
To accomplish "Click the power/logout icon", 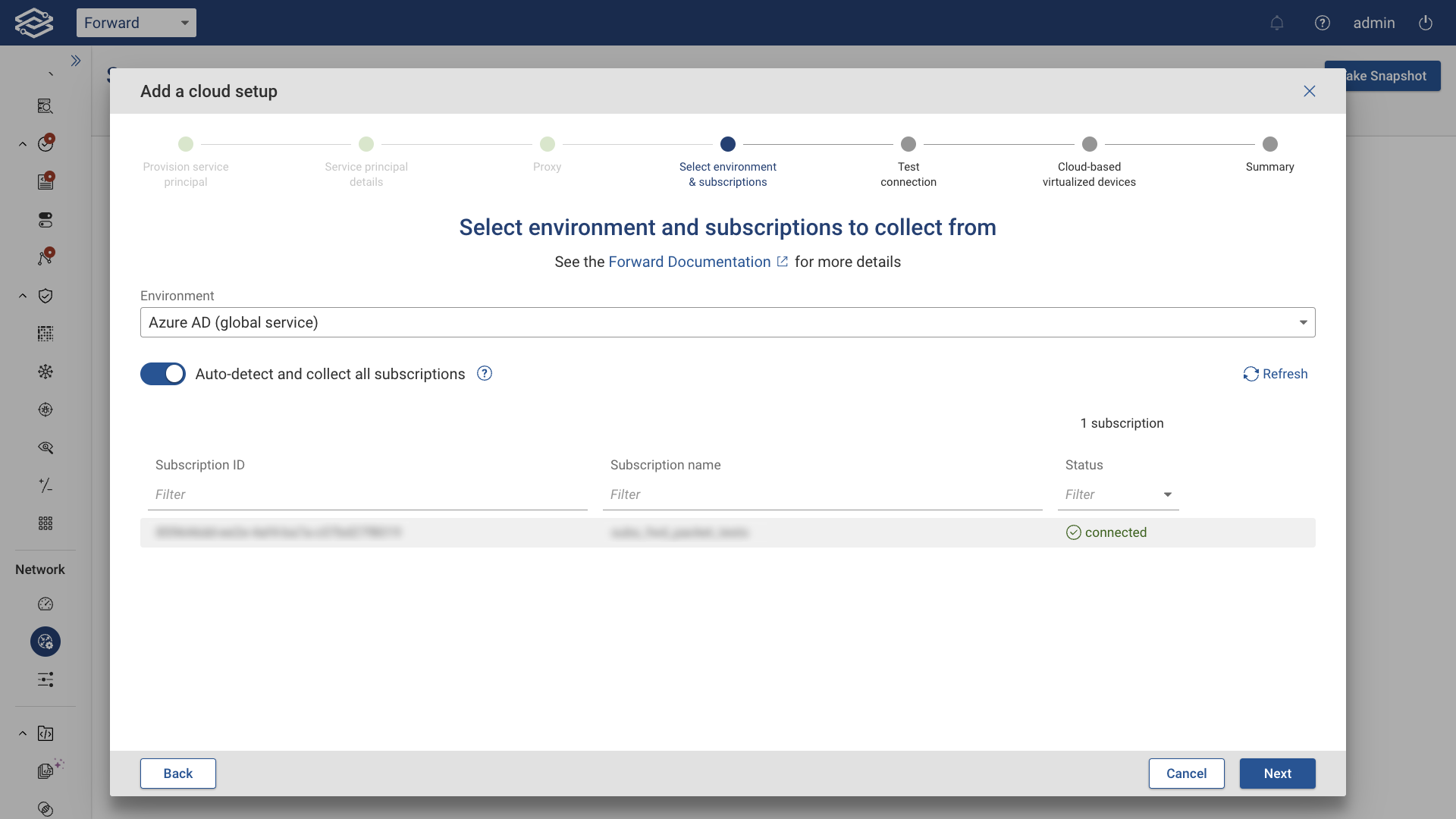I will [1425, 23].
